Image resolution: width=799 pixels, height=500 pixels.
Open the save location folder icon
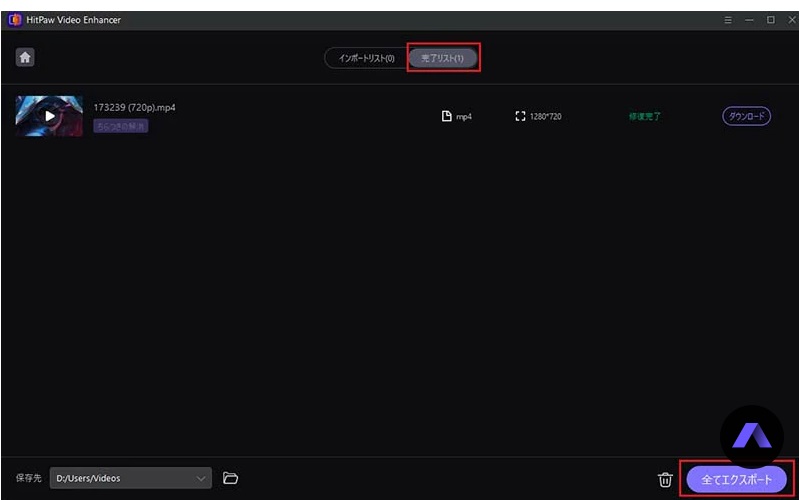230,478
